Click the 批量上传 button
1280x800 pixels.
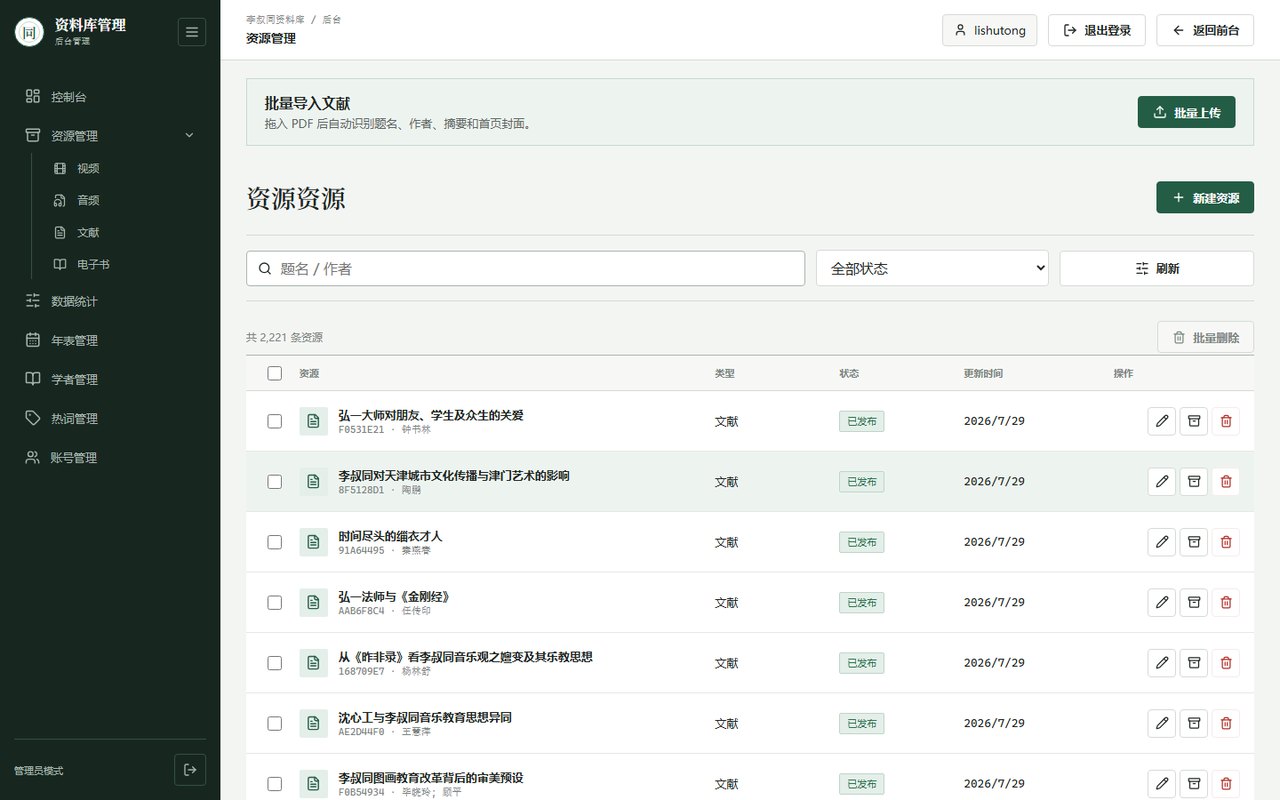pyautogui.click(x=1186, y=112)
